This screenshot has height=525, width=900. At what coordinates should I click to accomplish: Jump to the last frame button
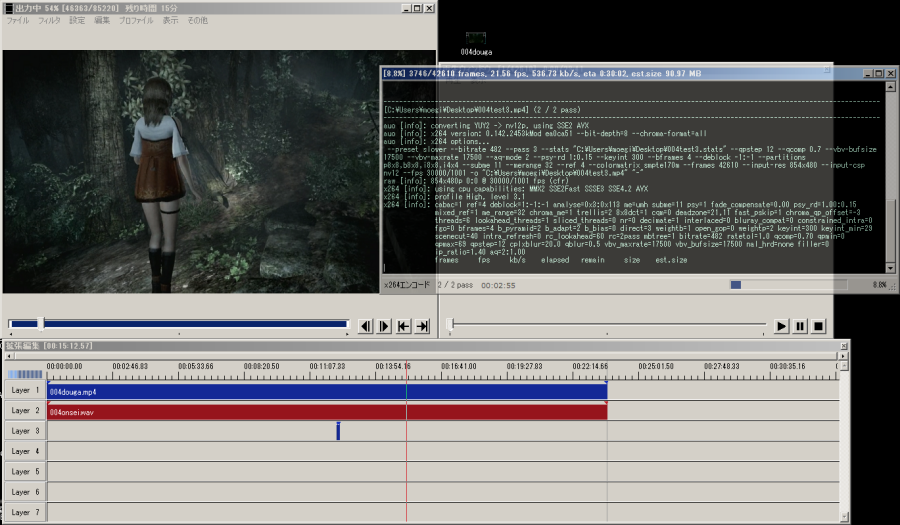coord(422,326)
